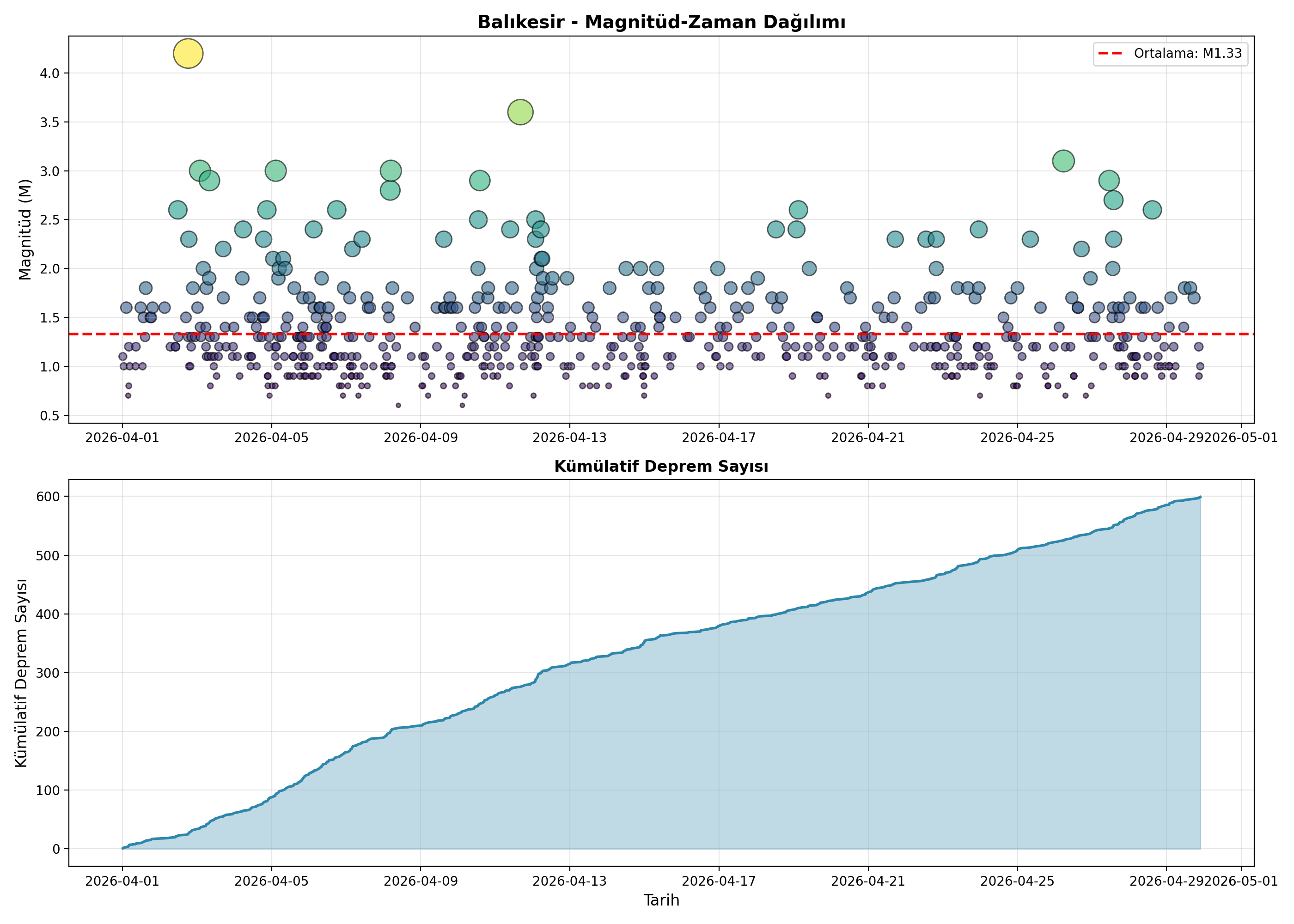
Task: Click '600' on the cumulative count axis
Action: 48,497
